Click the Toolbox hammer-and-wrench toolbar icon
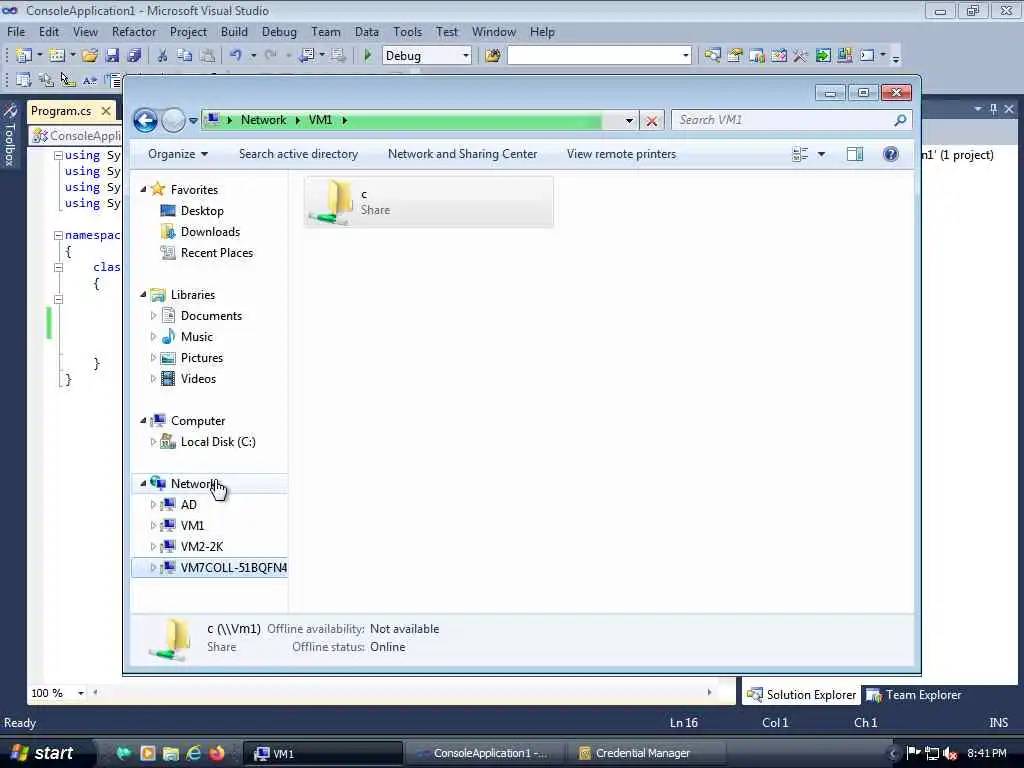The image size is (1024, 768). pyautogui.click(x=800, y=56)
